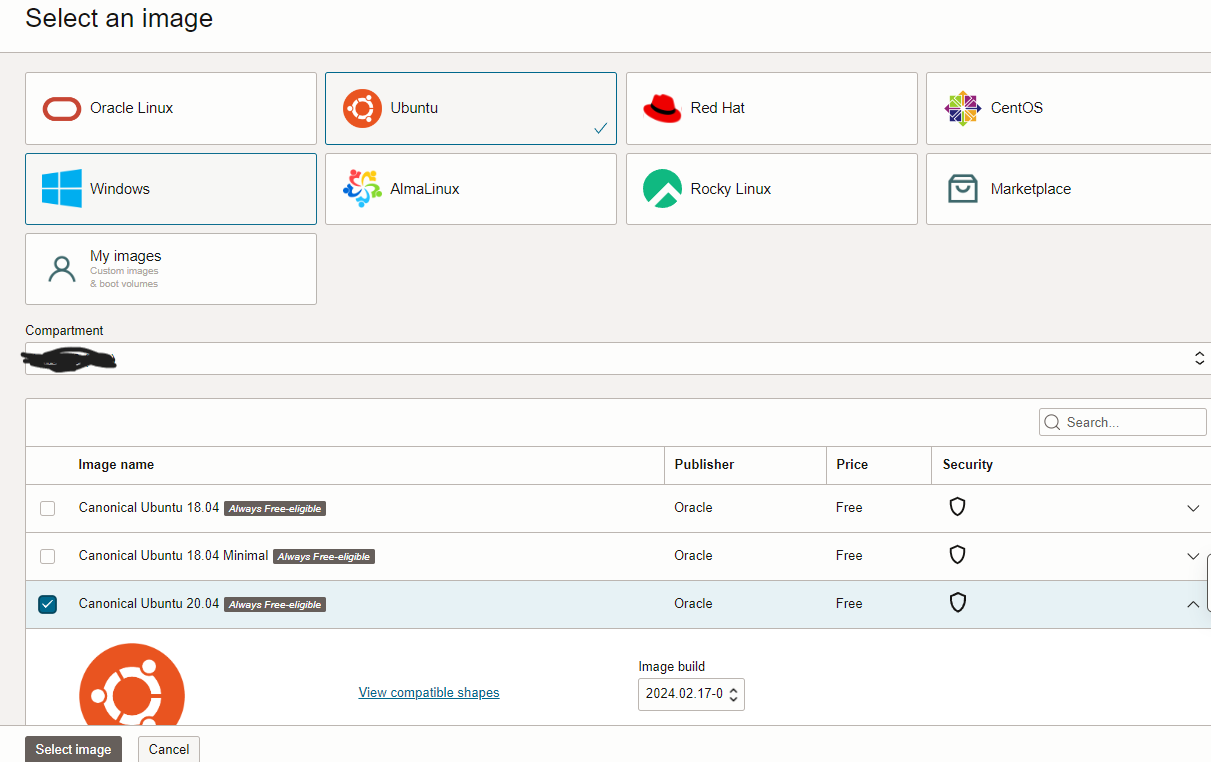Click the large Ubuntu logo thumbnail
1211x762 pixels.
pyautogui.click(x=132, y=684)
